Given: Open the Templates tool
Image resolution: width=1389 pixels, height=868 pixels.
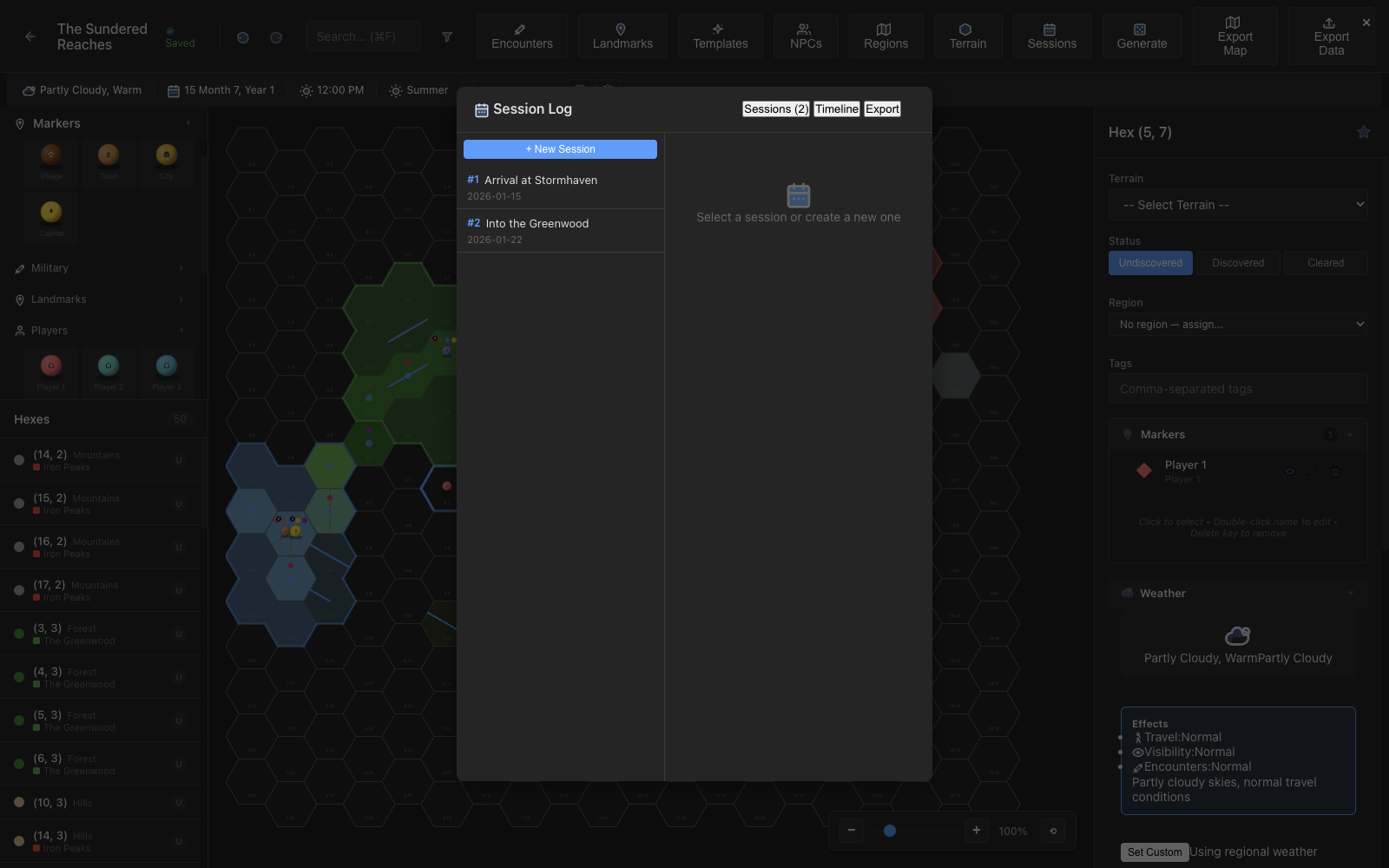Looking at the screenshot, I should [x=721, y=36].
